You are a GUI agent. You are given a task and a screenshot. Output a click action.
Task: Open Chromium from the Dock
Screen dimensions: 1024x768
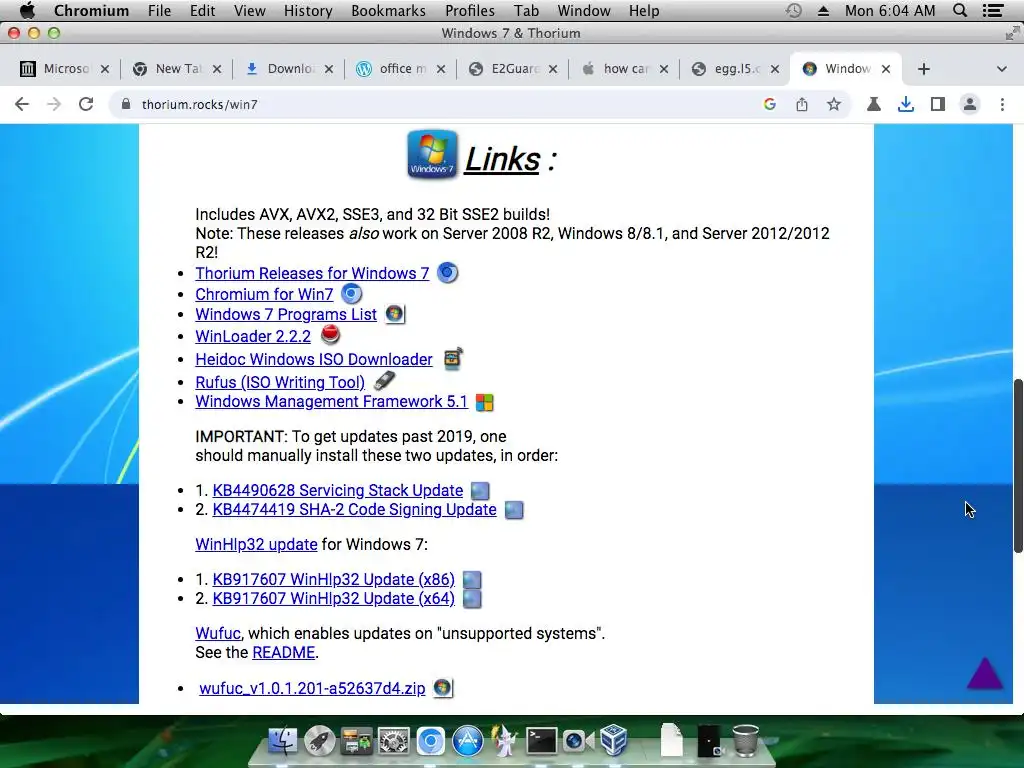[x=431, y=741]
